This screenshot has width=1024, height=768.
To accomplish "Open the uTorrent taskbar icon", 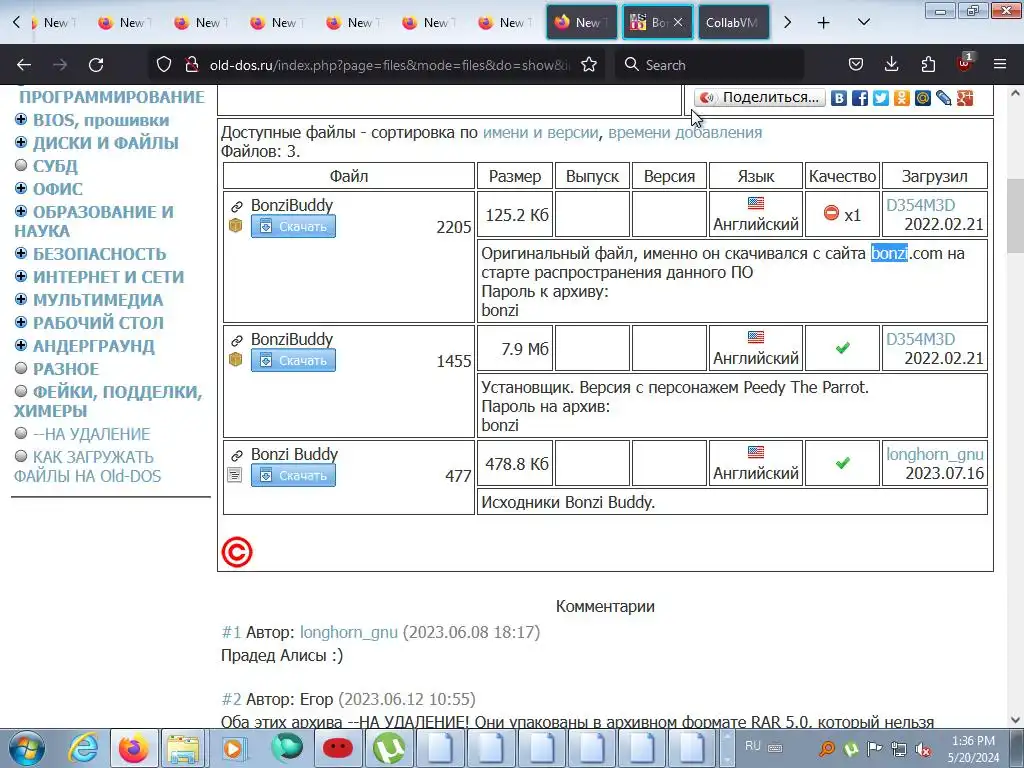I will tap(389, 748).
